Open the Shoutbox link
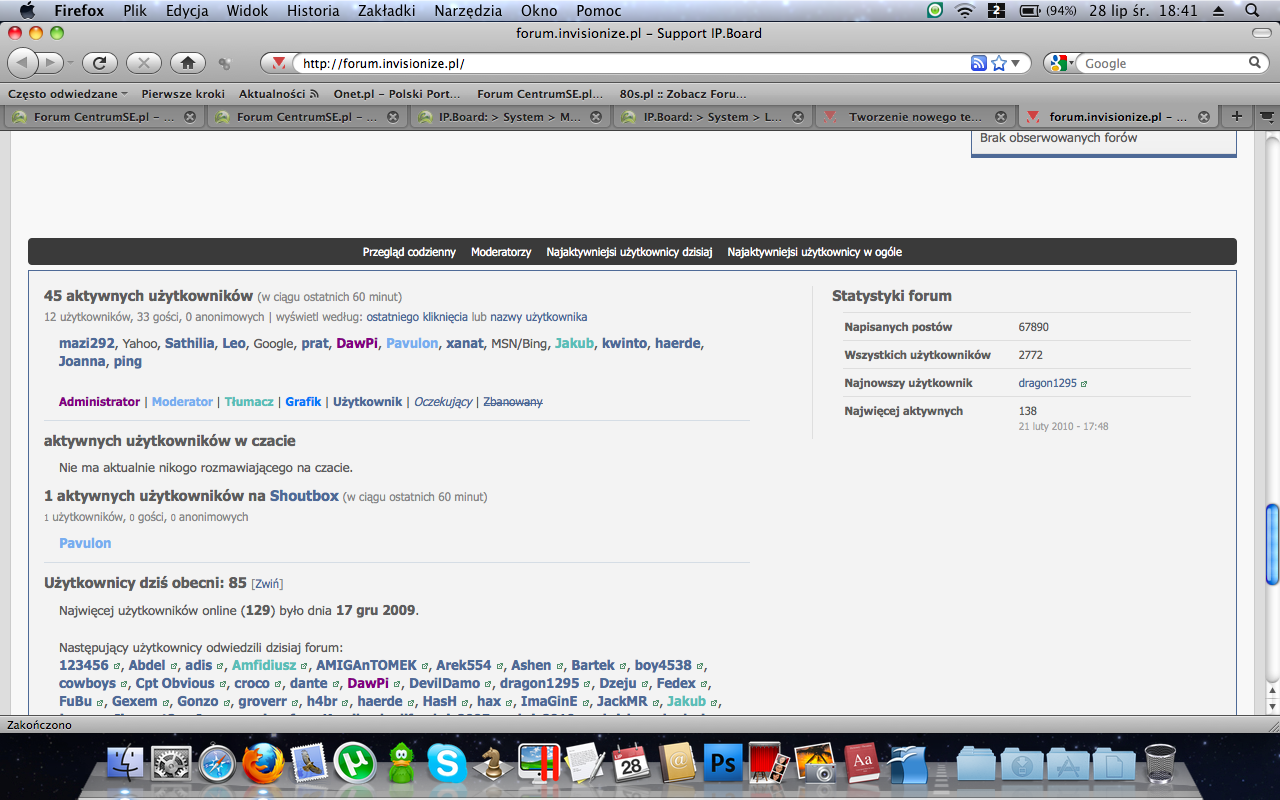Image resolution: width=1280 pixels, height=800 pixels. [304, 496]
